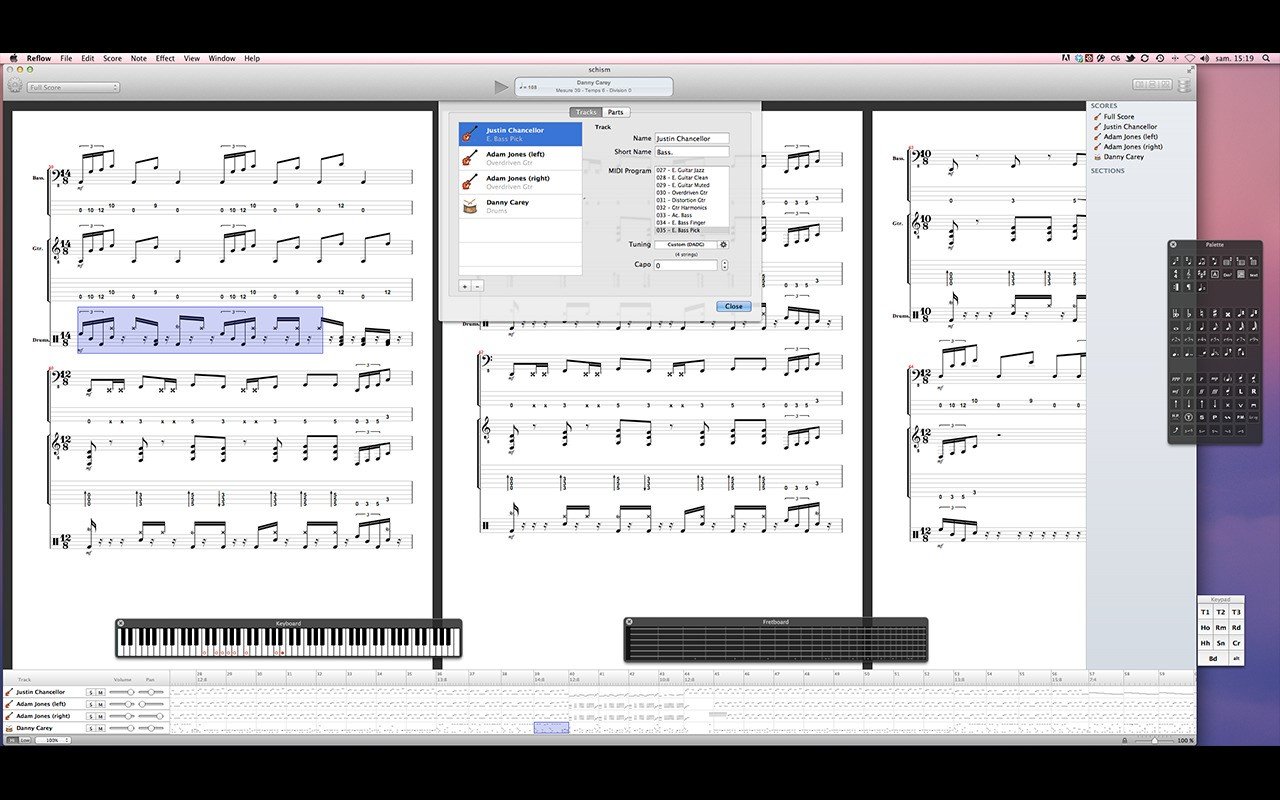Click Justin Chancellor volume slider

[123, 692]
